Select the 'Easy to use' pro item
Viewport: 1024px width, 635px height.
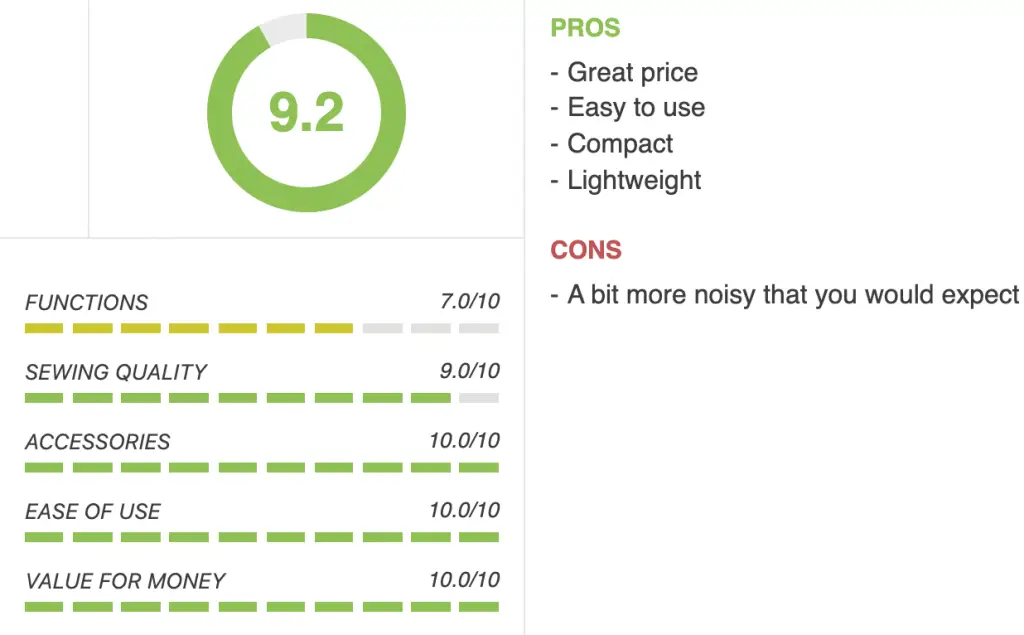point(628,108)
